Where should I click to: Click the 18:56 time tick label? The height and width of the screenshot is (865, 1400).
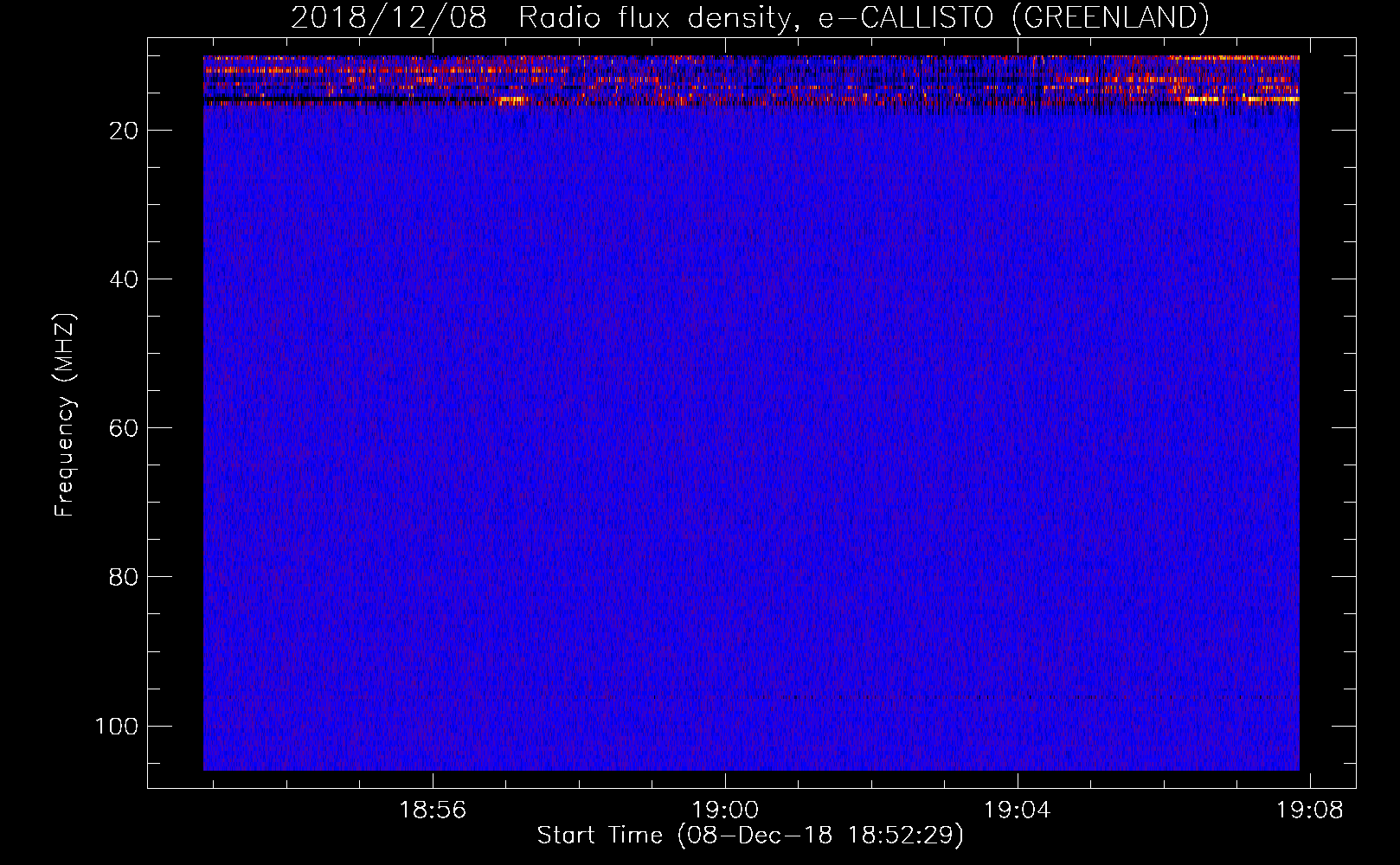coord(433,811)
